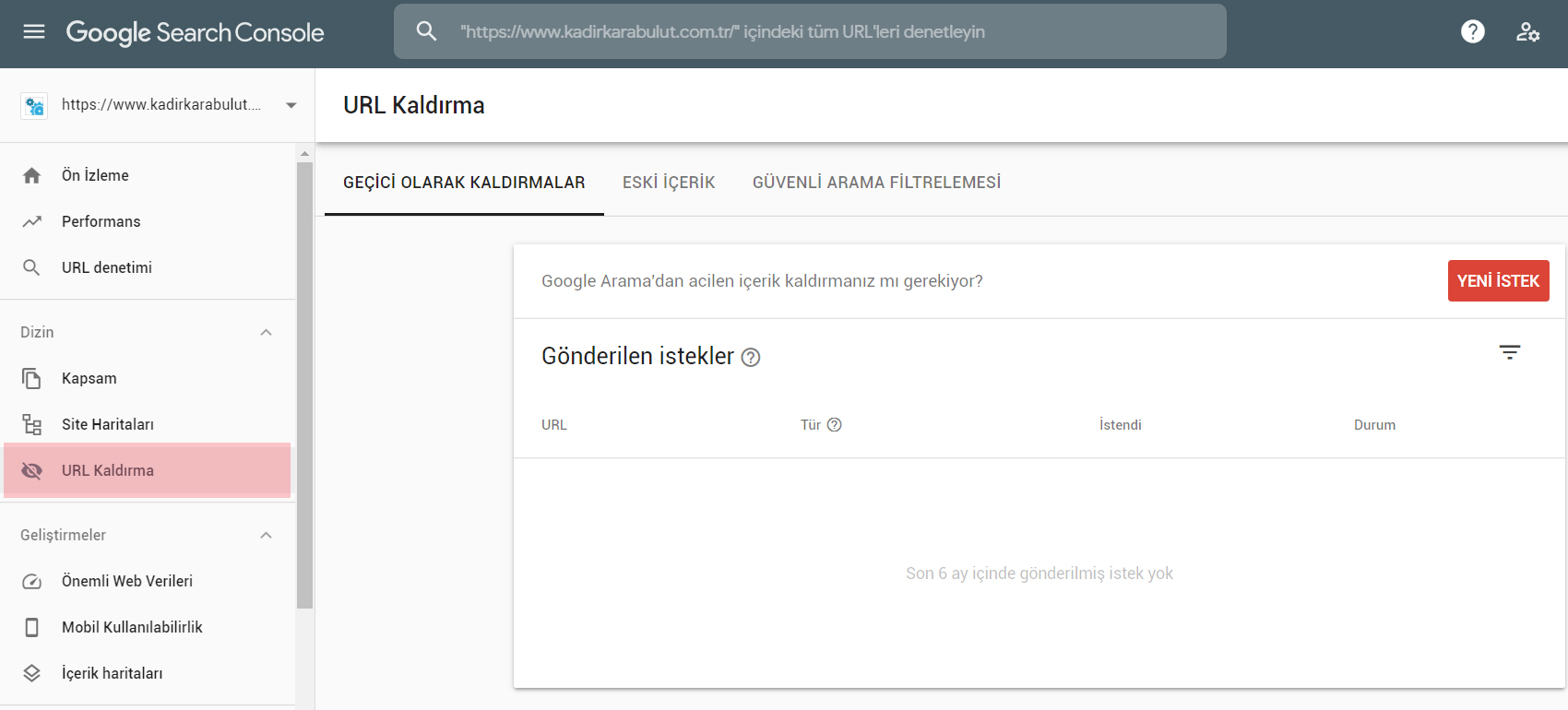1568x710 pixels.
Task: Click the URL denetimi magnifier icon
Action: click(x=31, y=267)
